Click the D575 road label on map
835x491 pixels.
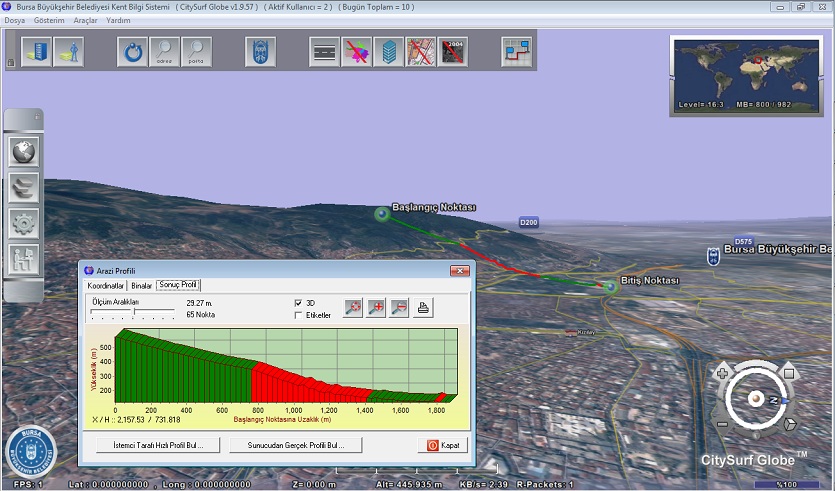tap(743, 241)
